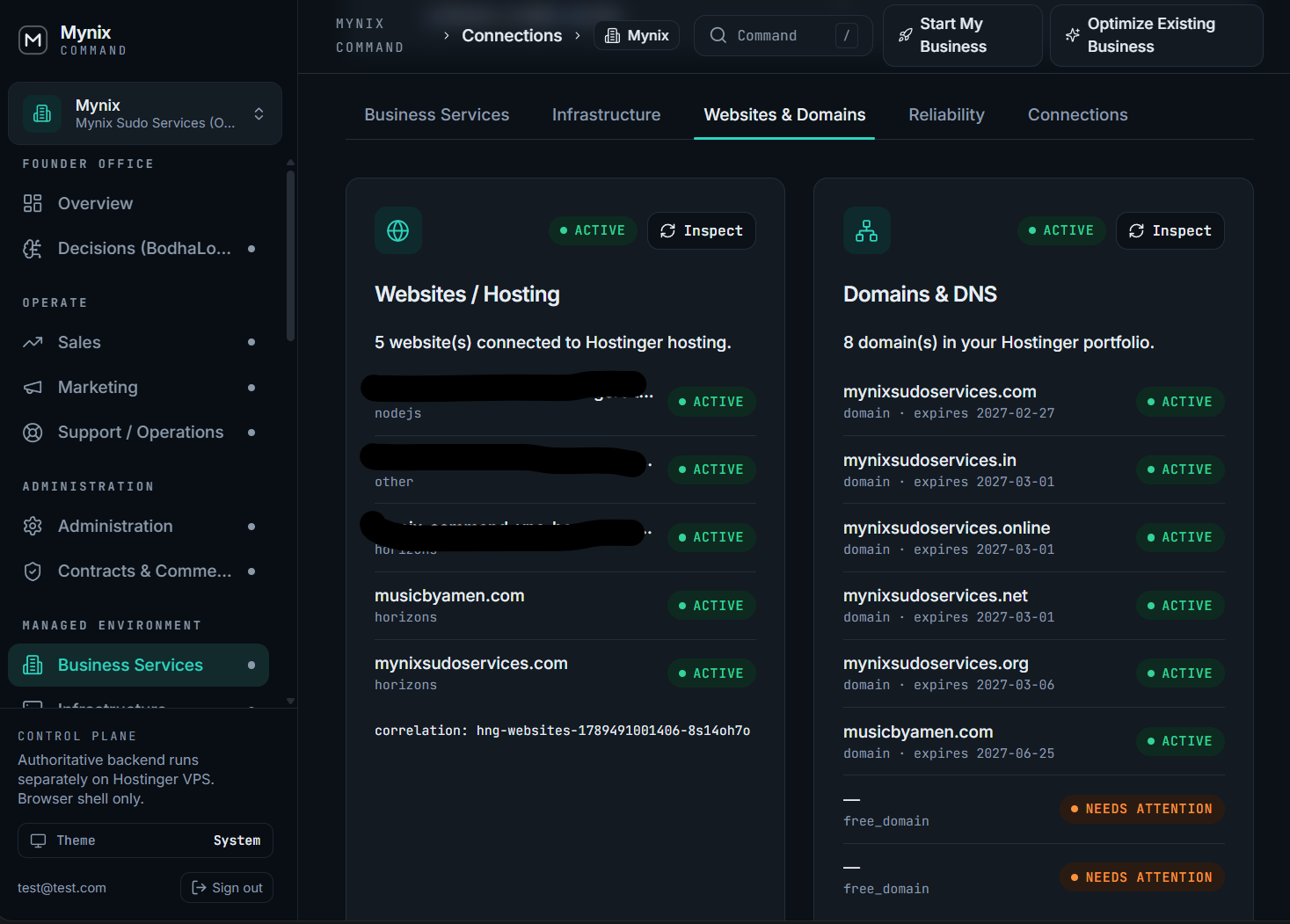The height and width of the screenshot is (924, 1290).
Task: Inspect the Websites / Hosting card
Action: [x=701, y=230]
